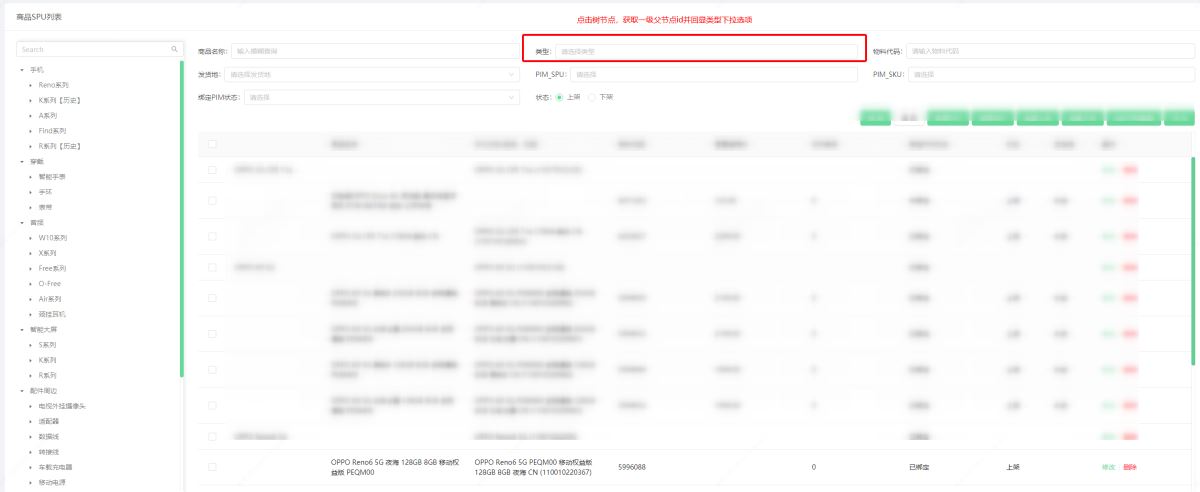Select Air系列 in the category tree
Screen dimensions: 1200x492
coord(50,299)
